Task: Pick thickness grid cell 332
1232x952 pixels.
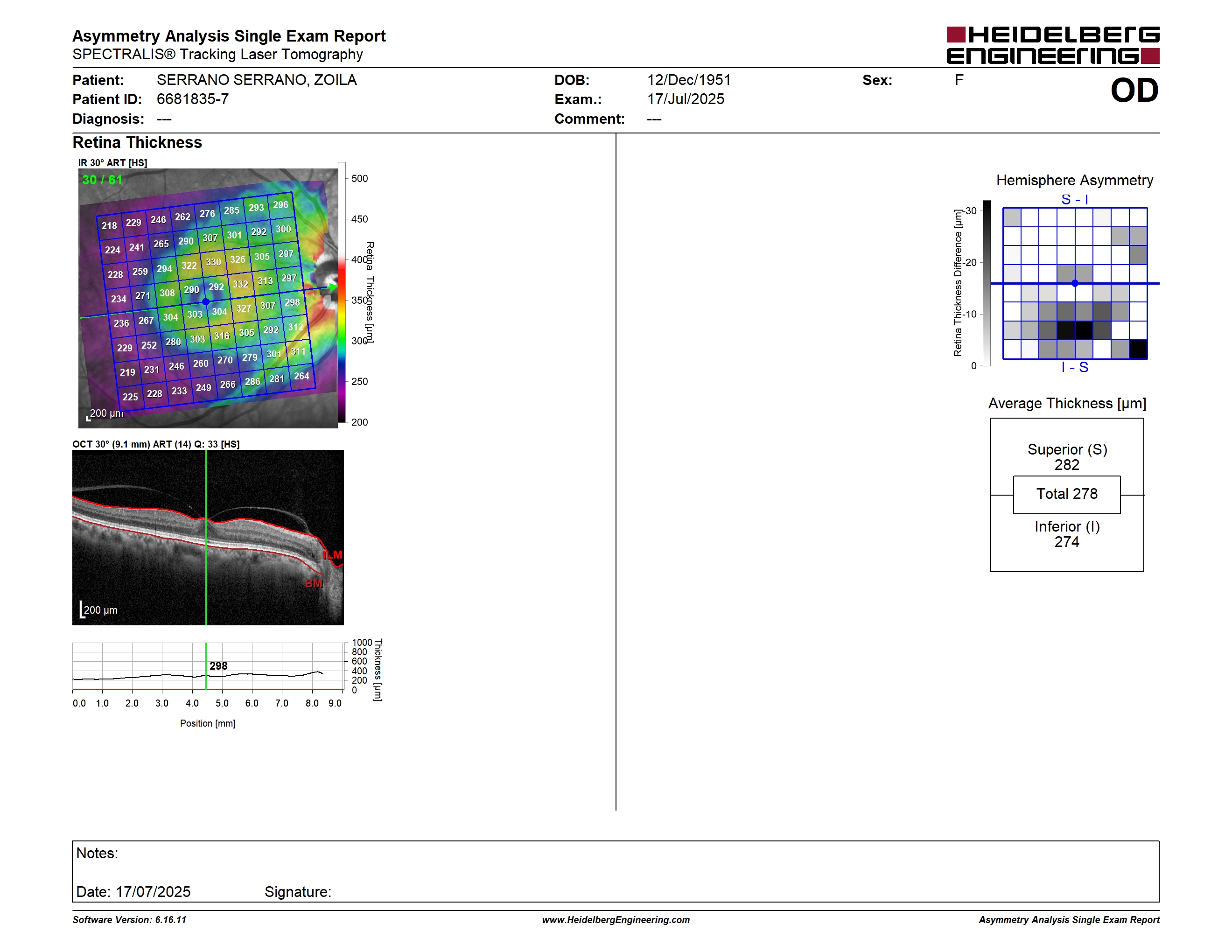Action: [x=240, y=284]
